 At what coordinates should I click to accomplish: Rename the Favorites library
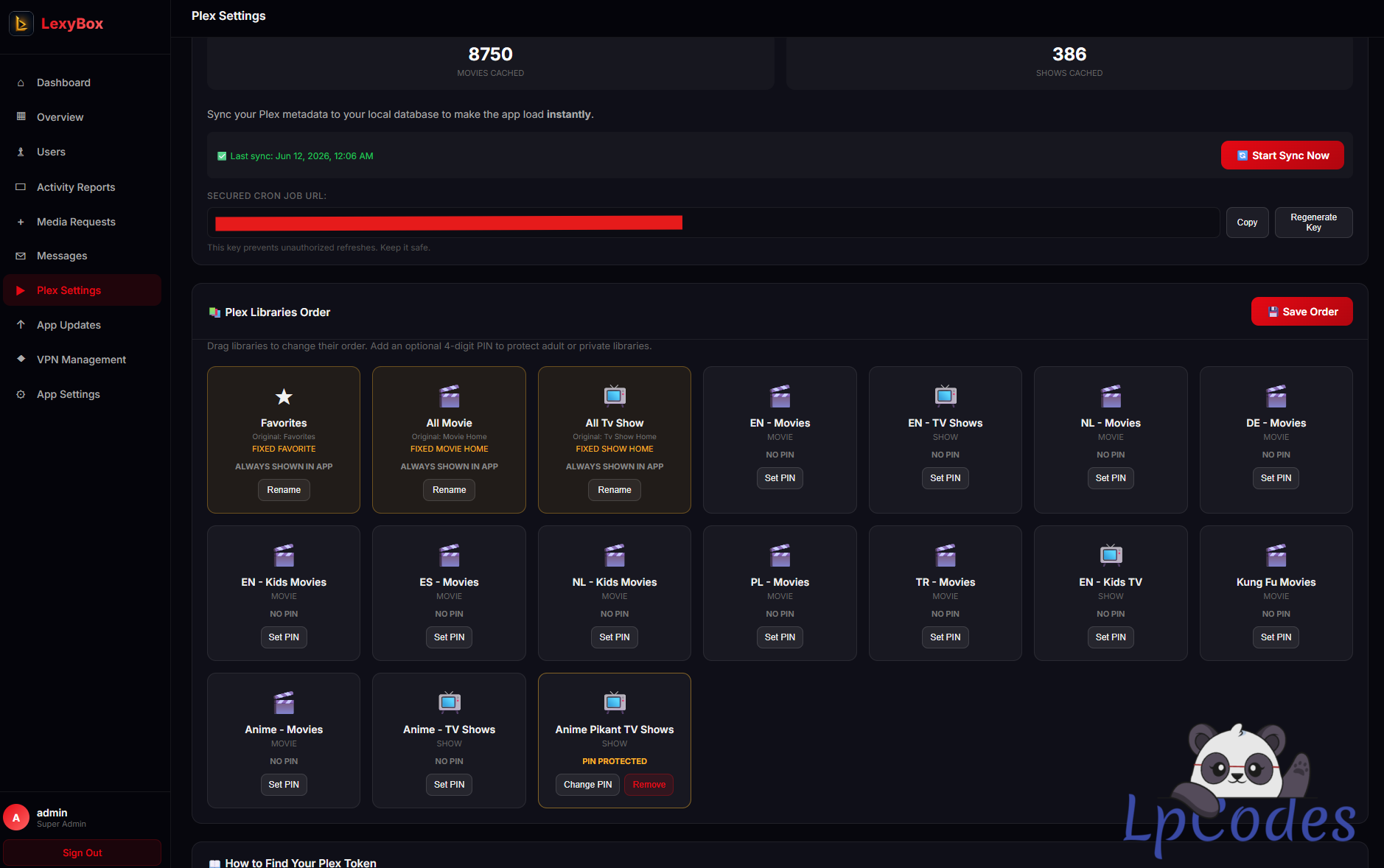(284, 490)
